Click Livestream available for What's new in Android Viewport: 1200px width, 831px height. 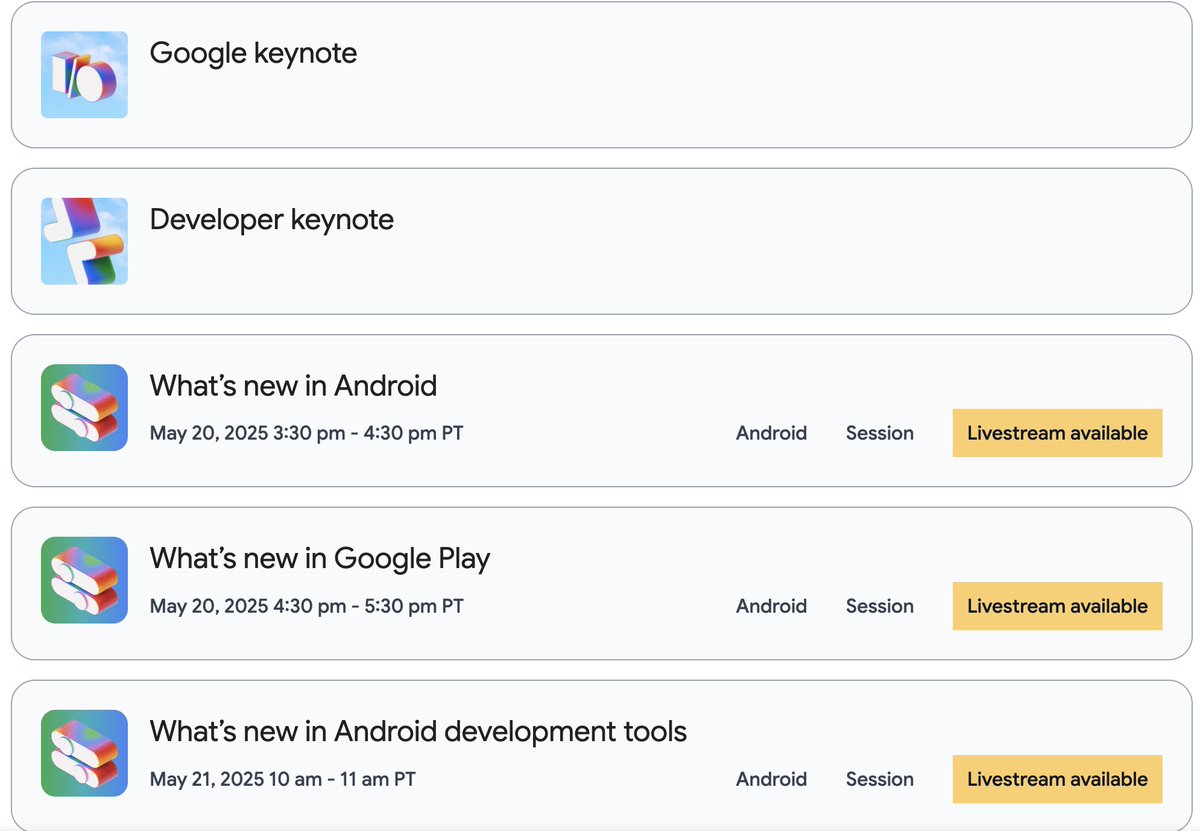1057,433
